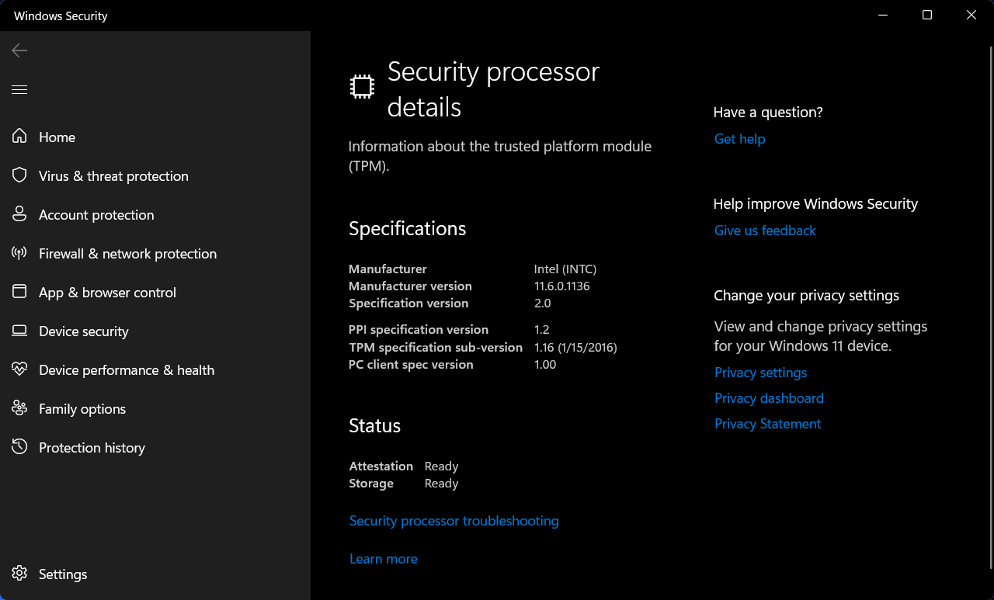Open the Device security laptop icon
Viewport: 994px width, 600px height.
coord(19,331)
